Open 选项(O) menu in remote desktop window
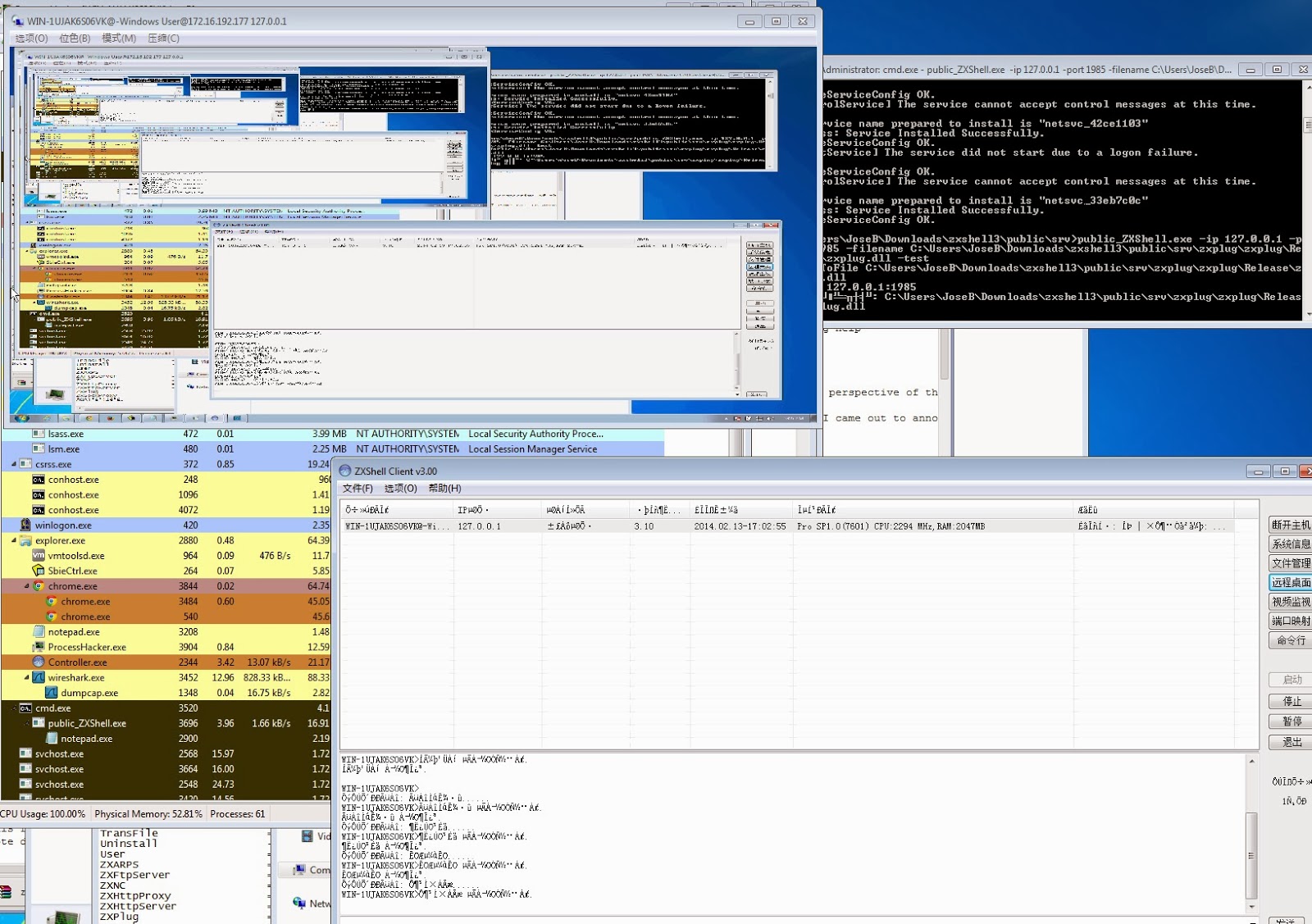 coord(31,39)
